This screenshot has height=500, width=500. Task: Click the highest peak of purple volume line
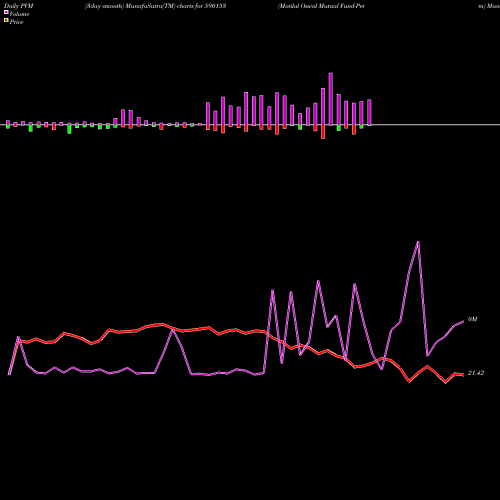pos(418,242)
